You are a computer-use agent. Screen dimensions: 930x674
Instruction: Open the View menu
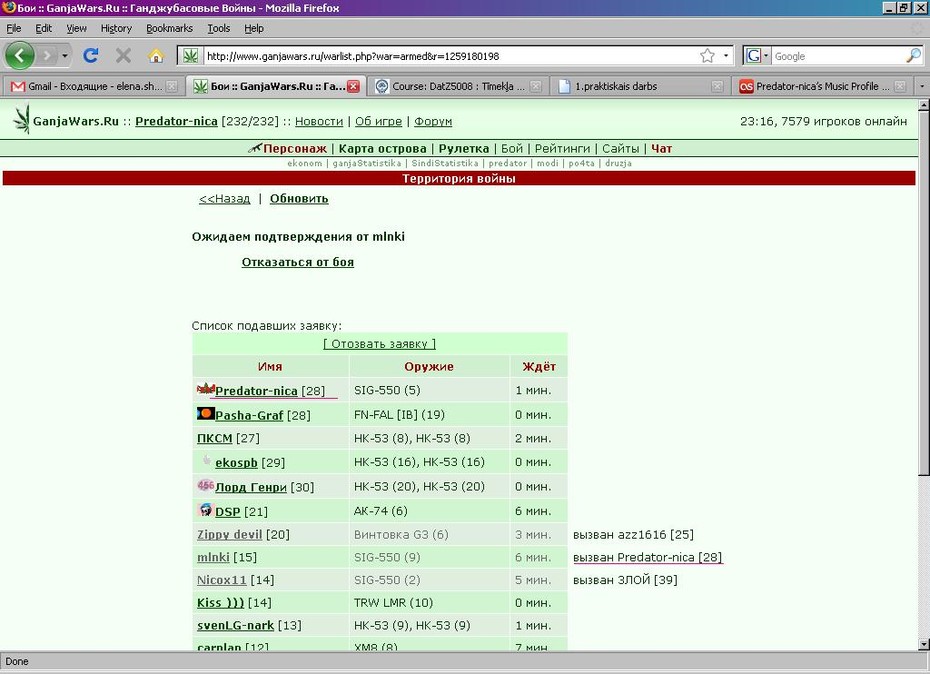click(76, 28)
